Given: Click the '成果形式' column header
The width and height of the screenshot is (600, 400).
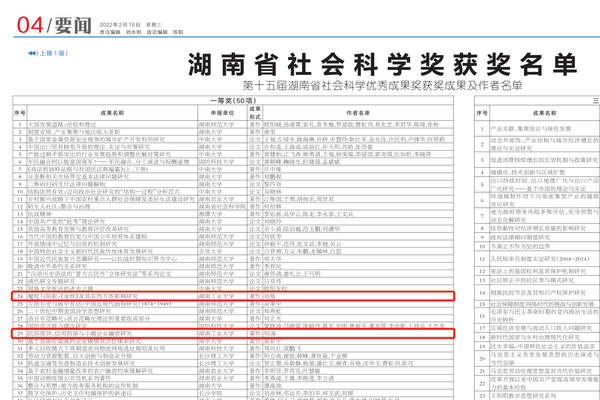Looking at the screenshot, I should point(255,113).
